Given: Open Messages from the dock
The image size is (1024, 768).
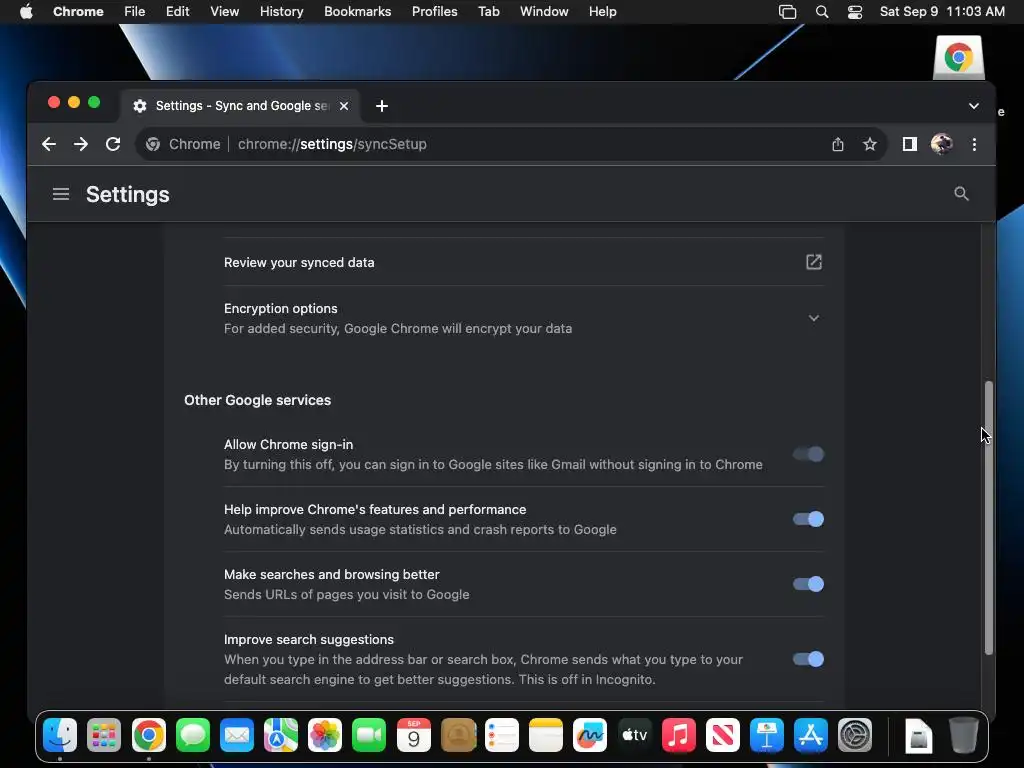Looking at the screenshot, I should coord(193,735).
